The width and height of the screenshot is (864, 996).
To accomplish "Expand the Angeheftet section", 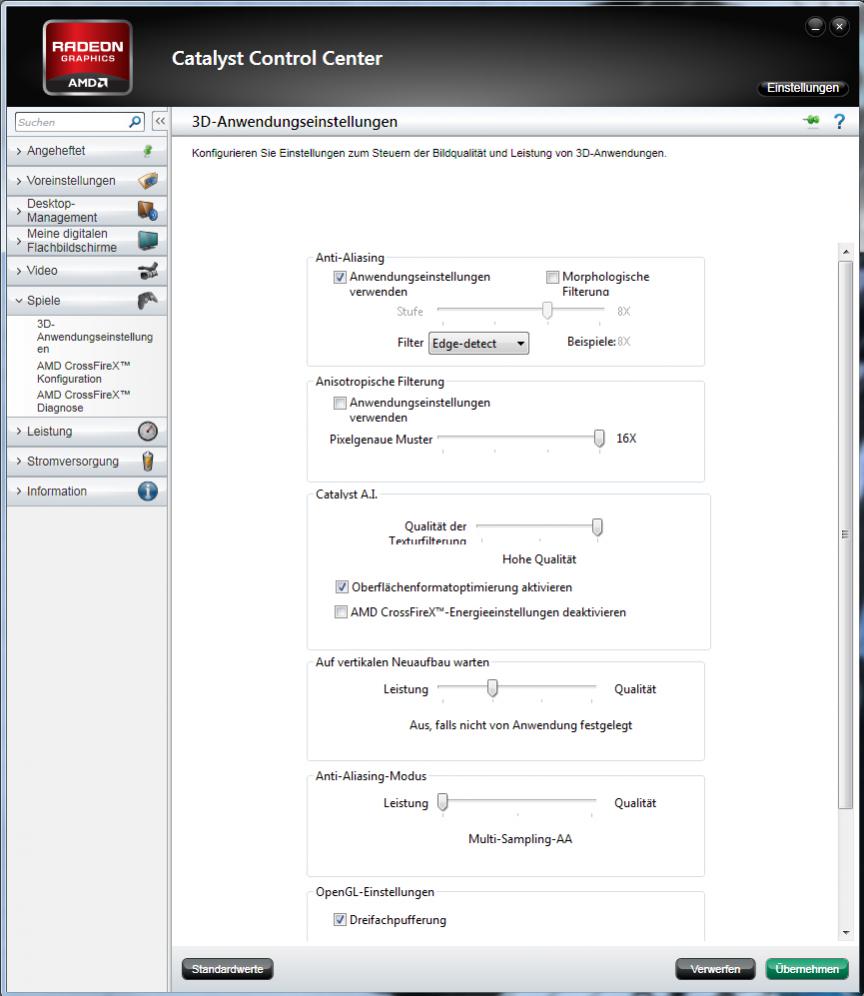I will pyautogui.click(x=87, y=151).
